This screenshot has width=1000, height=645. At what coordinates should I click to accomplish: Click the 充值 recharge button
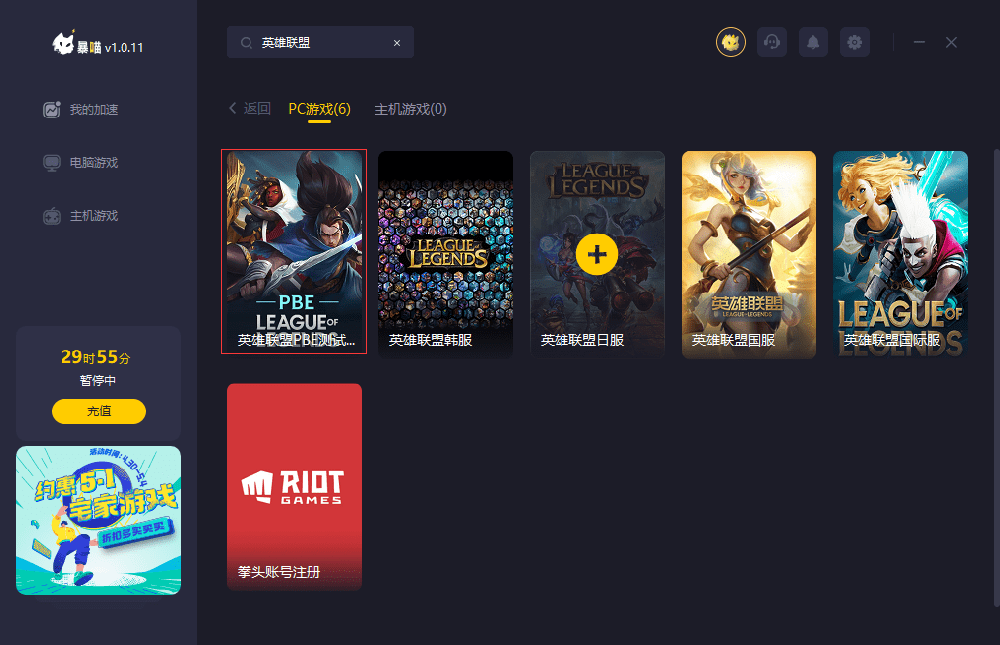pos(99,411)
